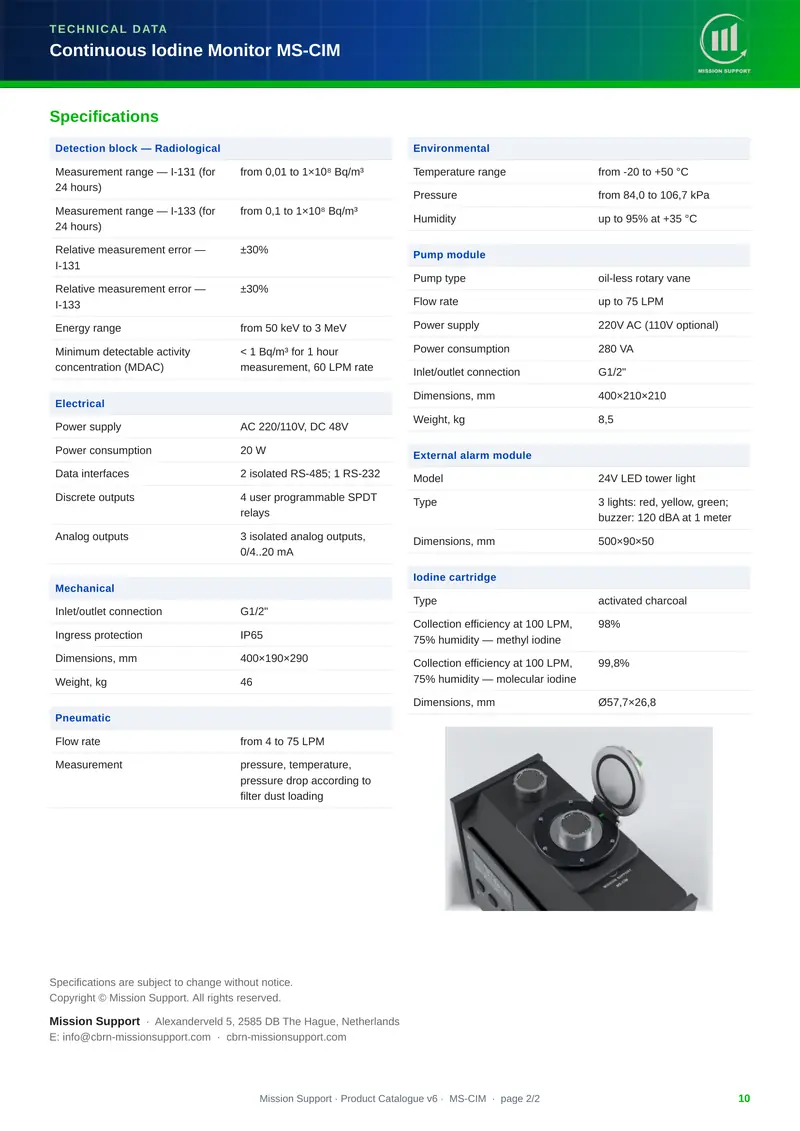Viewport: 800px width, 1131px height.
Task: Click the '99,8%' collection efficiency value
Action: point(613,663)
